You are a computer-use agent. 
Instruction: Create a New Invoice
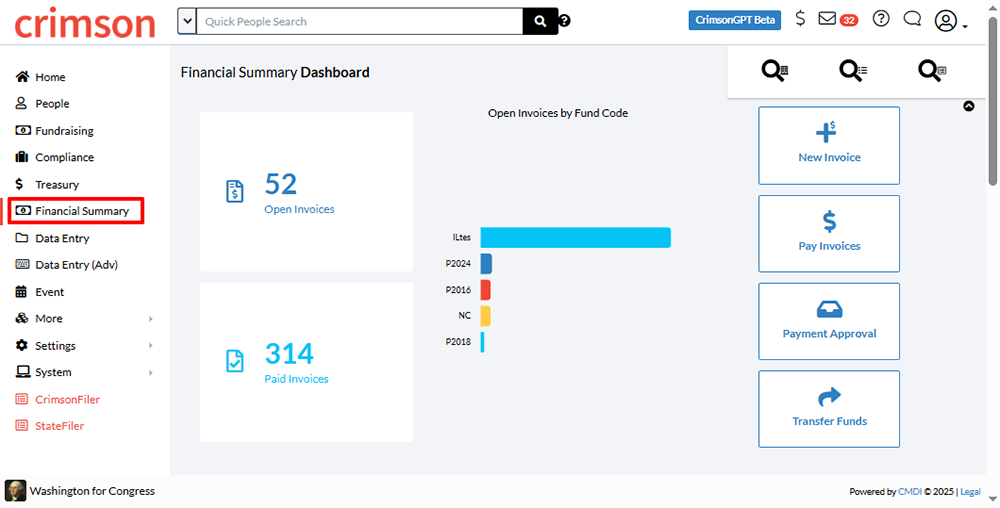pos(829,145)
